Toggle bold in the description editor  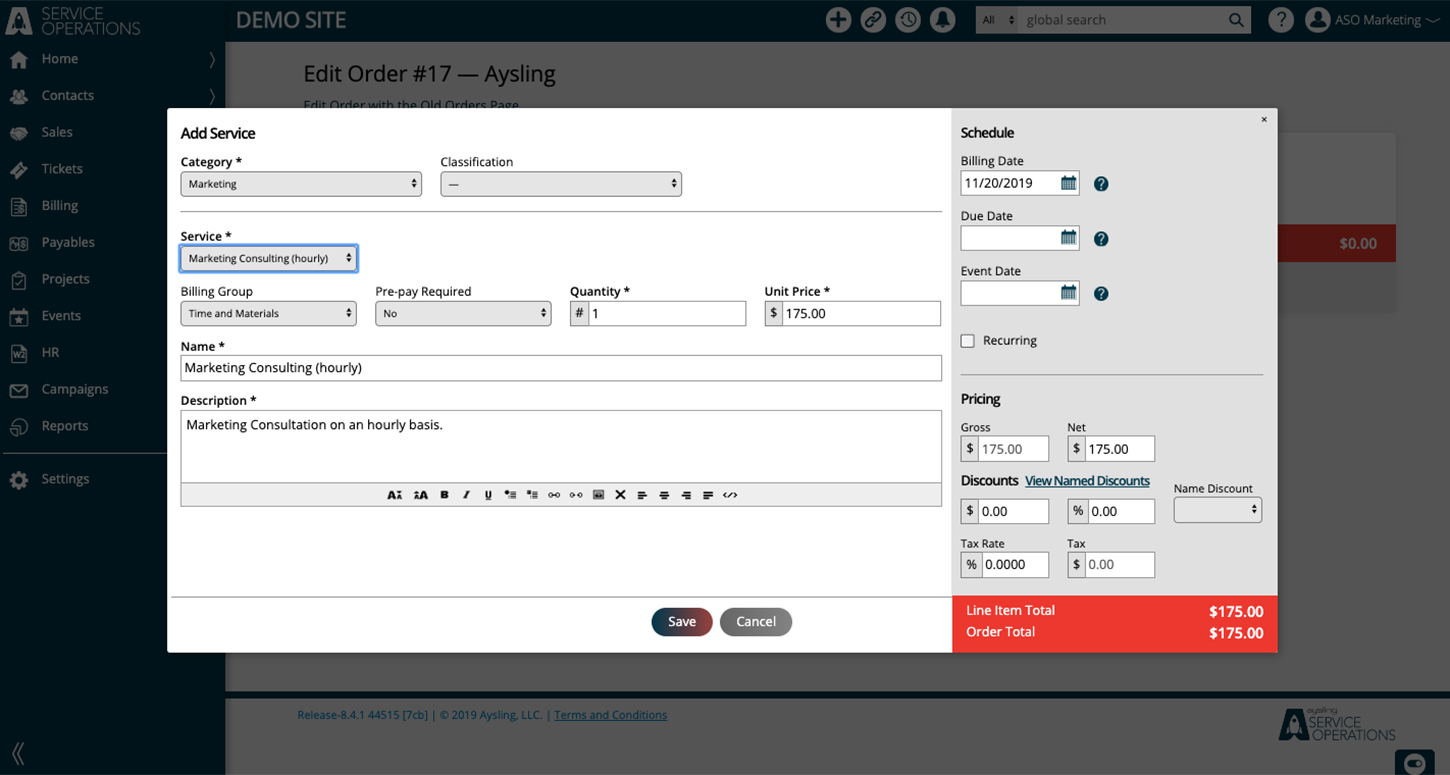click(444, 495)
